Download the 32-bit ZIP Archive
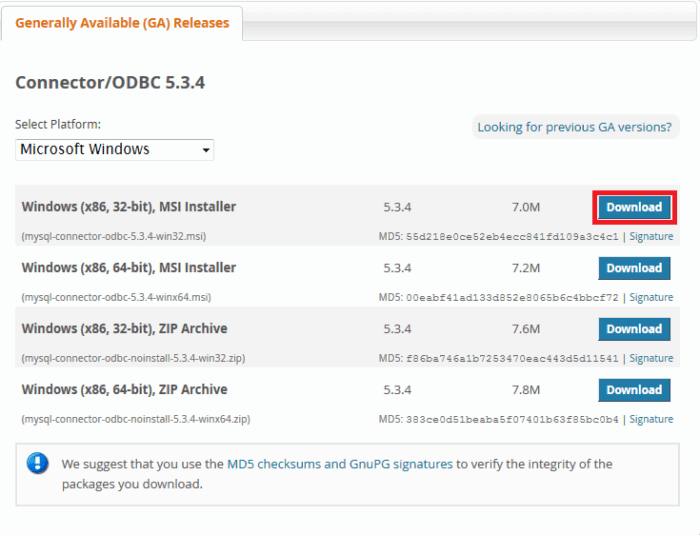Image resolution: width=700 pixels, height=535 pixels. click(x=634, y=329)
